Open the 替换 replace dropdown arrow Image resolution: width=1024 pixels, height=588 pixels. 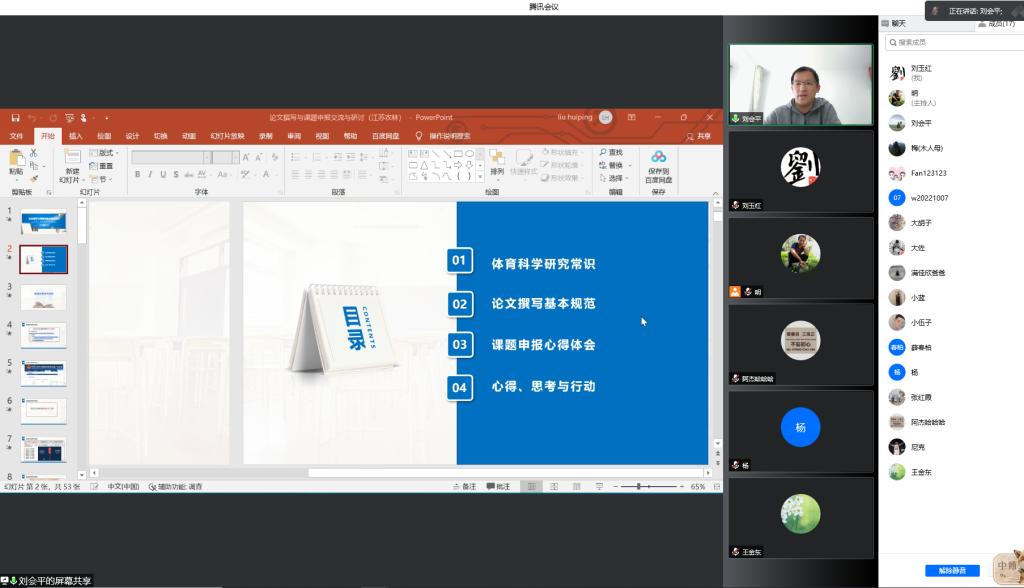(x=630, y=165)
